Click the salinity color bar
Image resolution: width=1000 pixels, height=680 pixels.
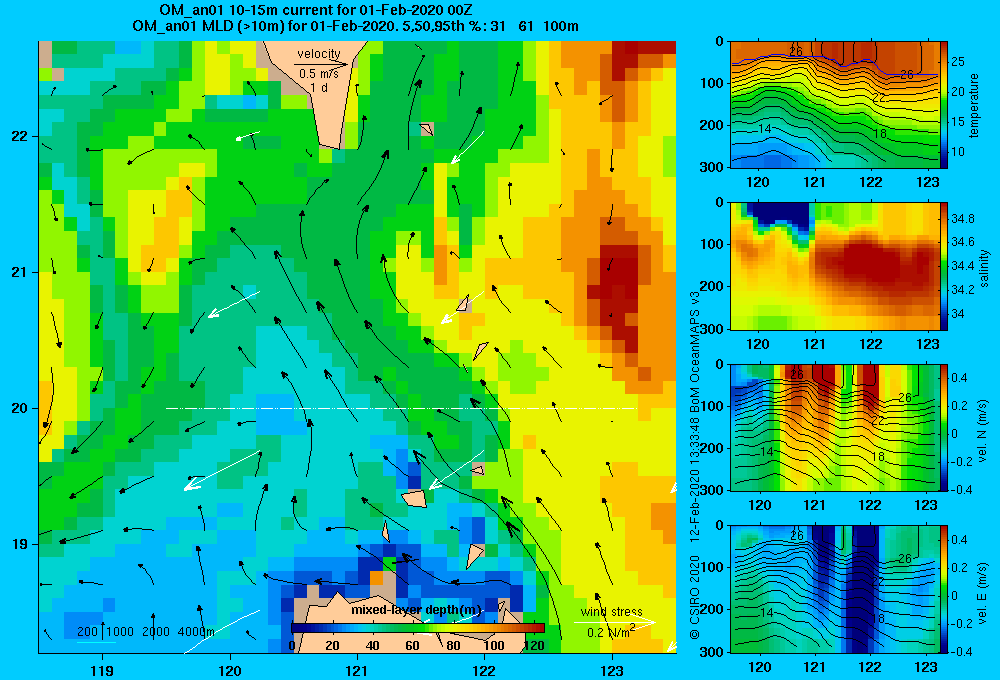click(x=944, y=266)
